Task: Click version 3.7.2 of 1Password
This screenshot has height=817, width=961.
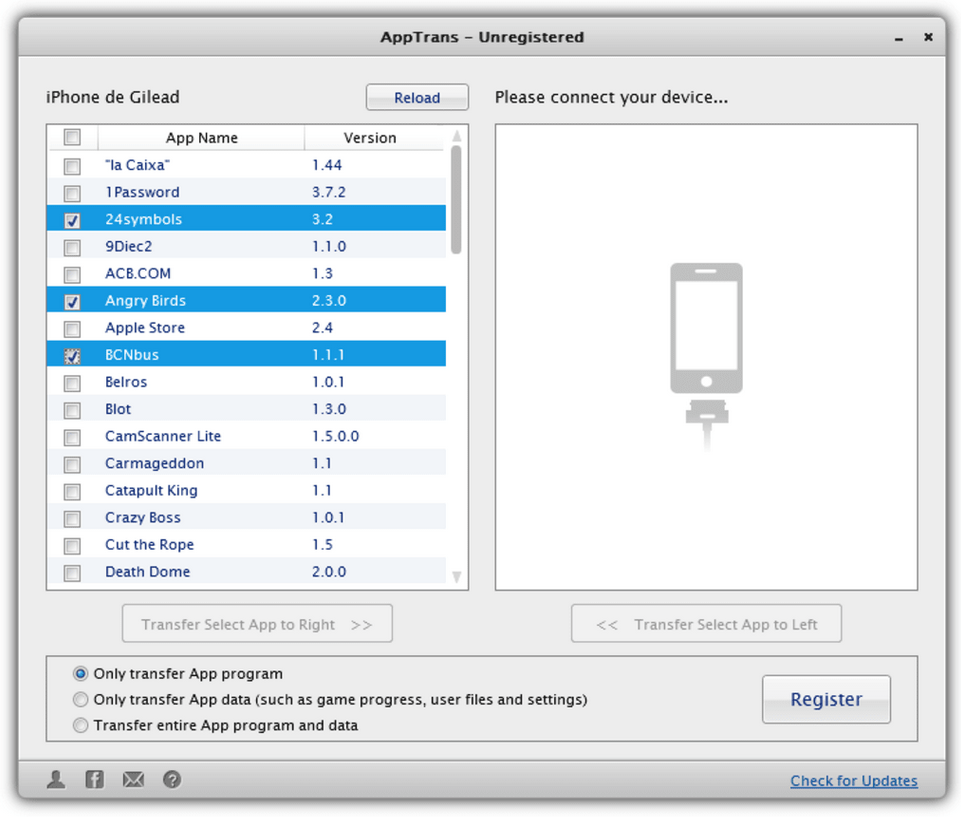Action: [329, 192]
